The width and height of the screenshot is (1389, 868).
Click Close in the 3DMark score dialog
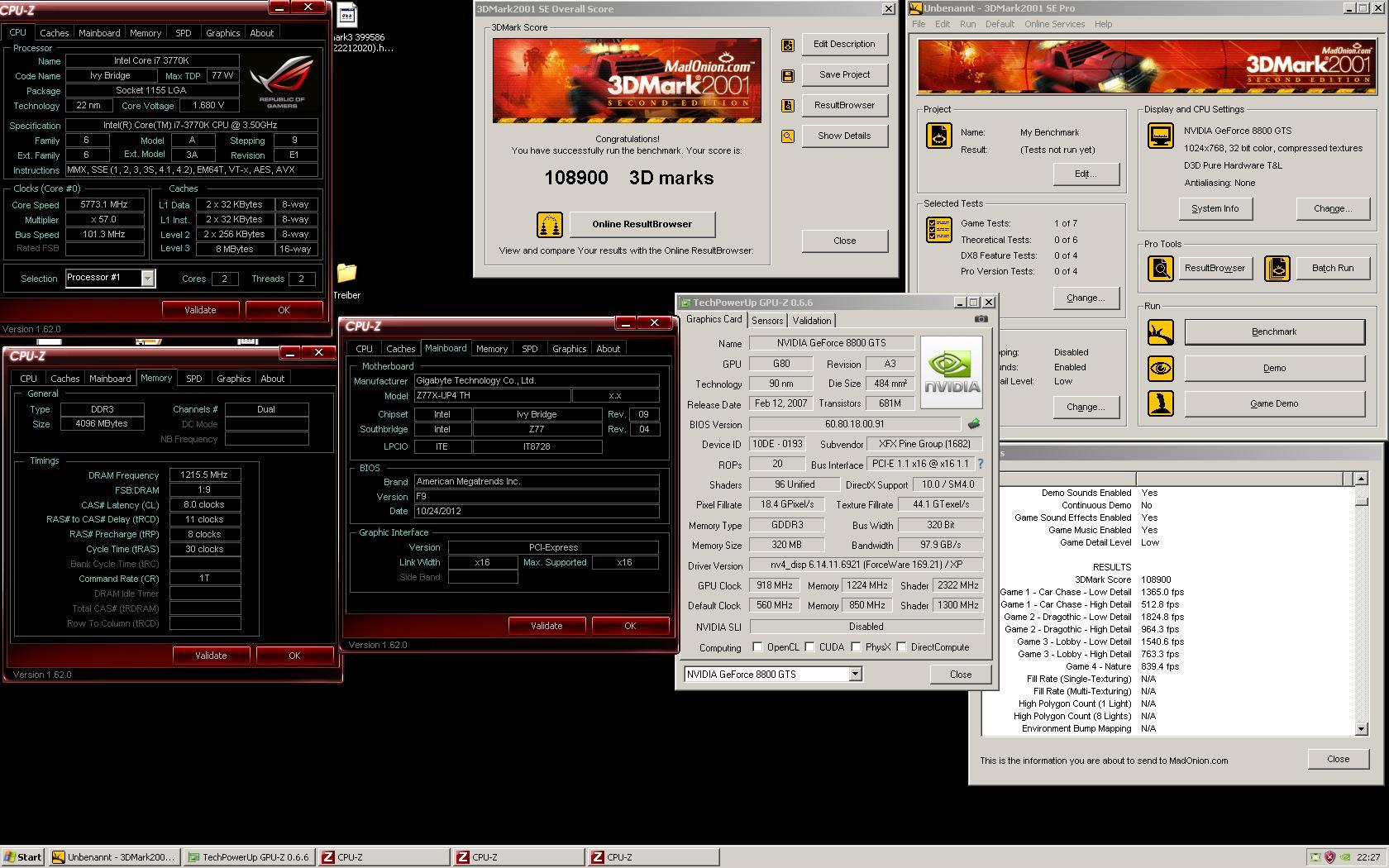(844, 241)
